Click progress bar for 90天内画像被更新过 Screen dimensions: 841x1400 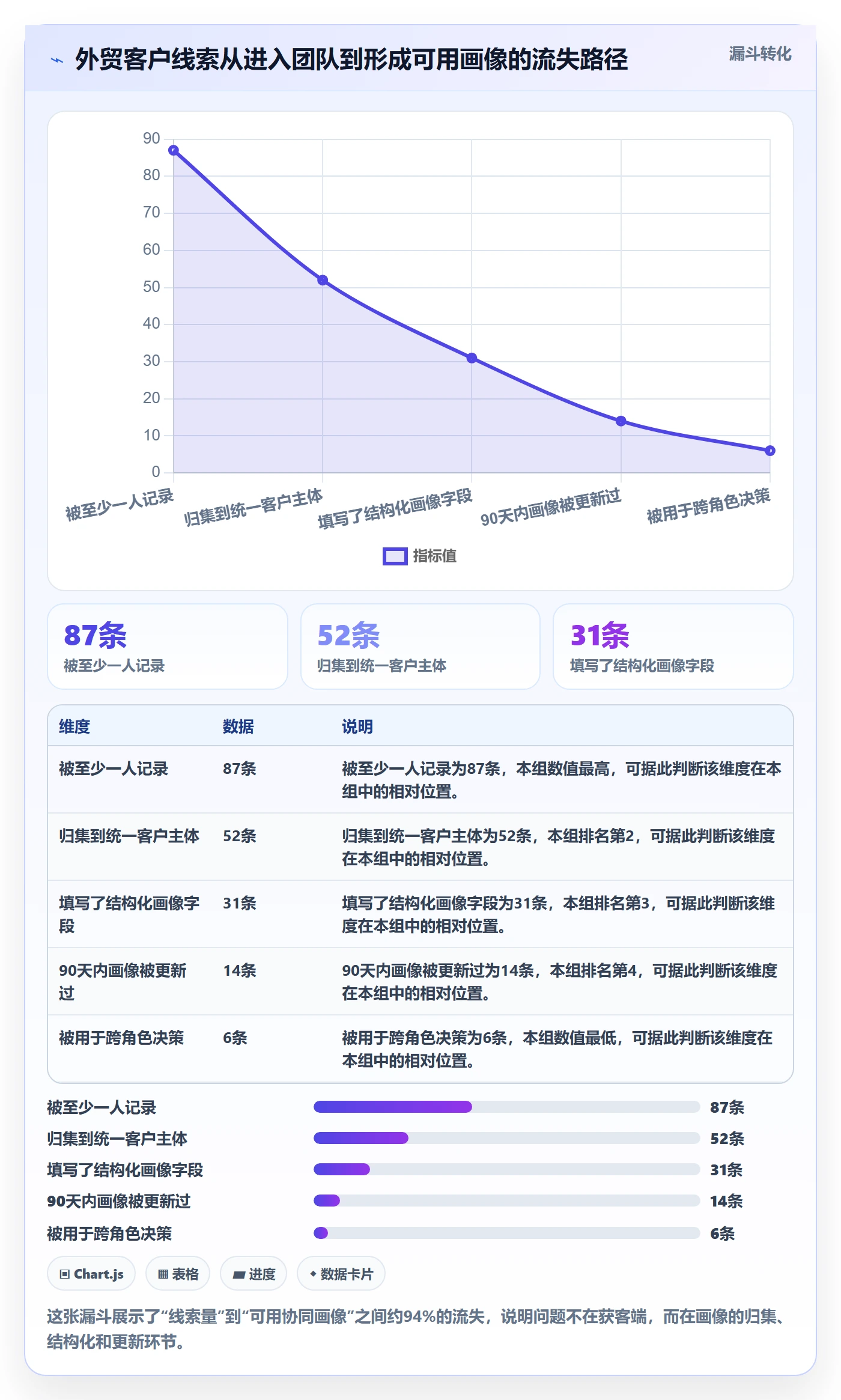[x=507, y=1201]
